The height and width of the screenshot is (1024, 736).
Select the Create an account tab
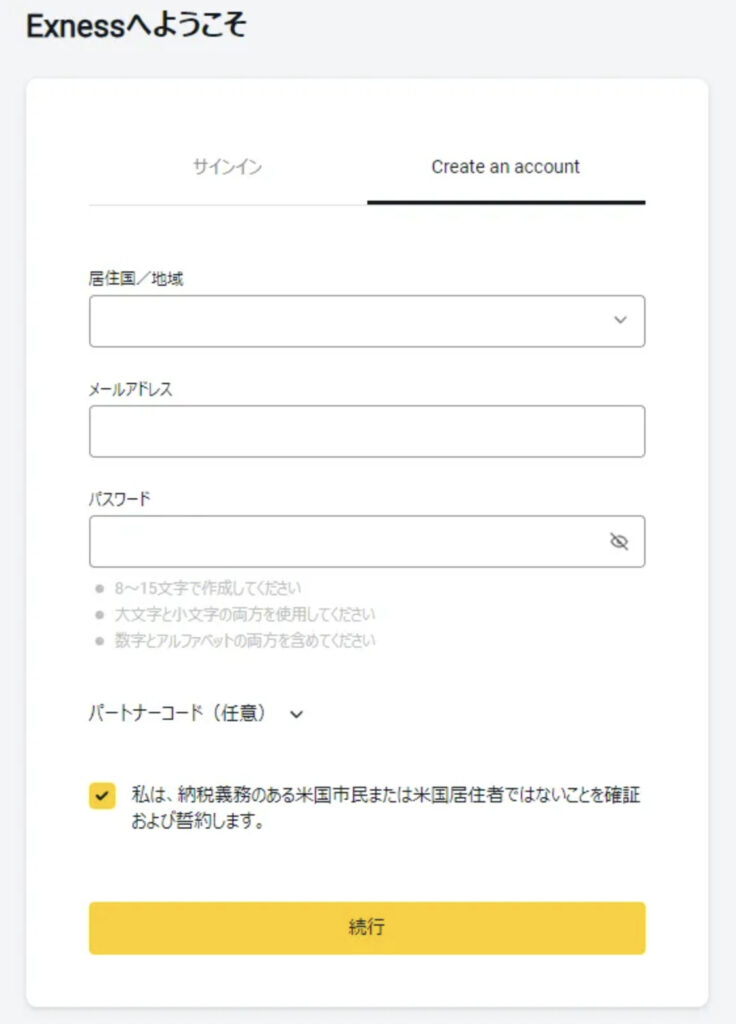click(x=505, y=168)
